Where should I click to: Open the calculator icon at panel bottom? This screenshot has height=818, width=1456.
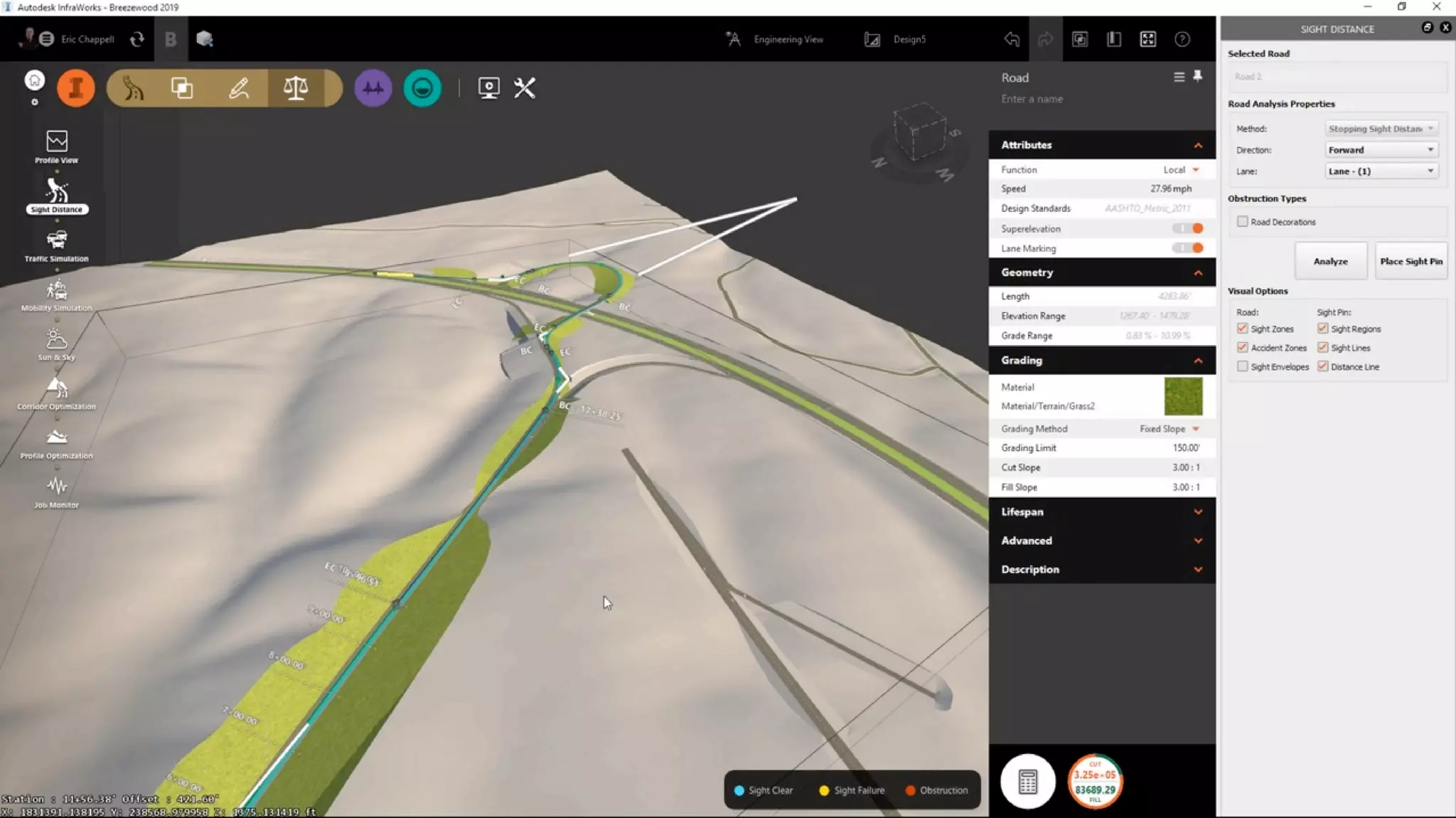point(1027,781)
